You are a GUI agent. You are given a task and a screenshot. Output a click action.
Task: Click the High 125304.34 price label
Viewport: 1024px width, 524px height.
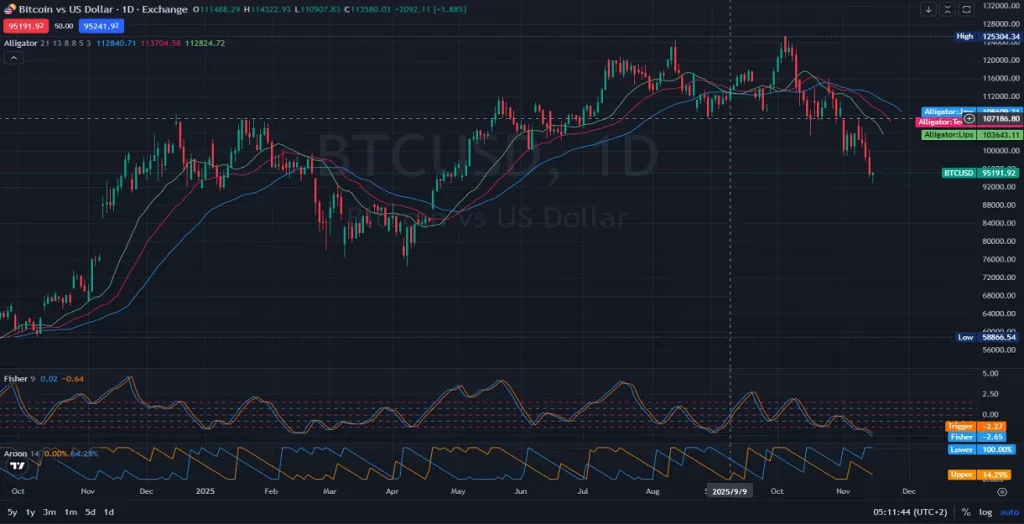point(987,37)
